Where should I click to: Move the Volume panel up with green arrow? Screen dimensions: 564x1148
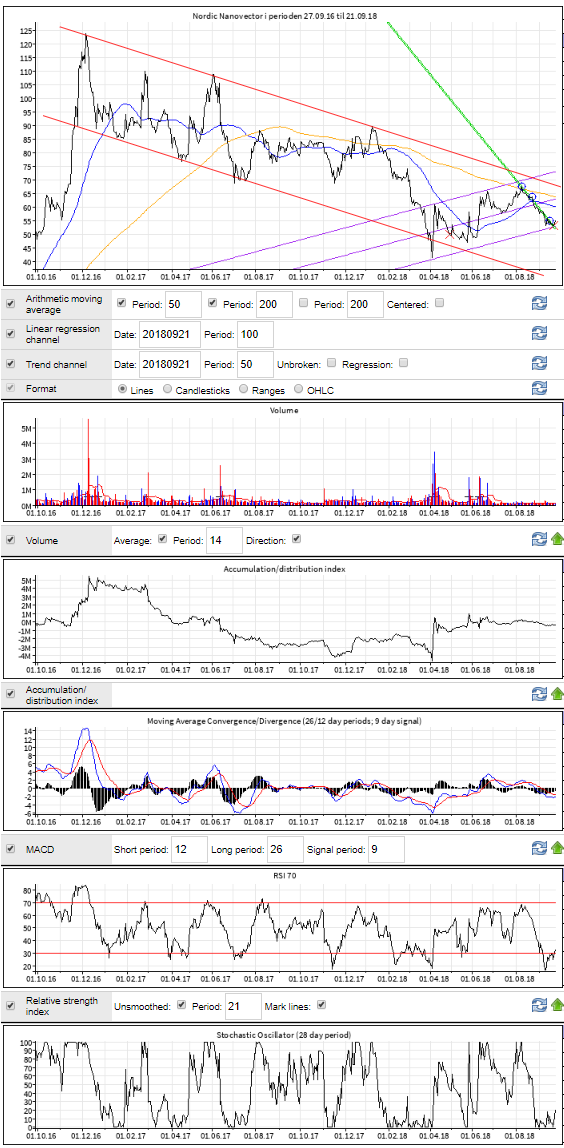557,539
